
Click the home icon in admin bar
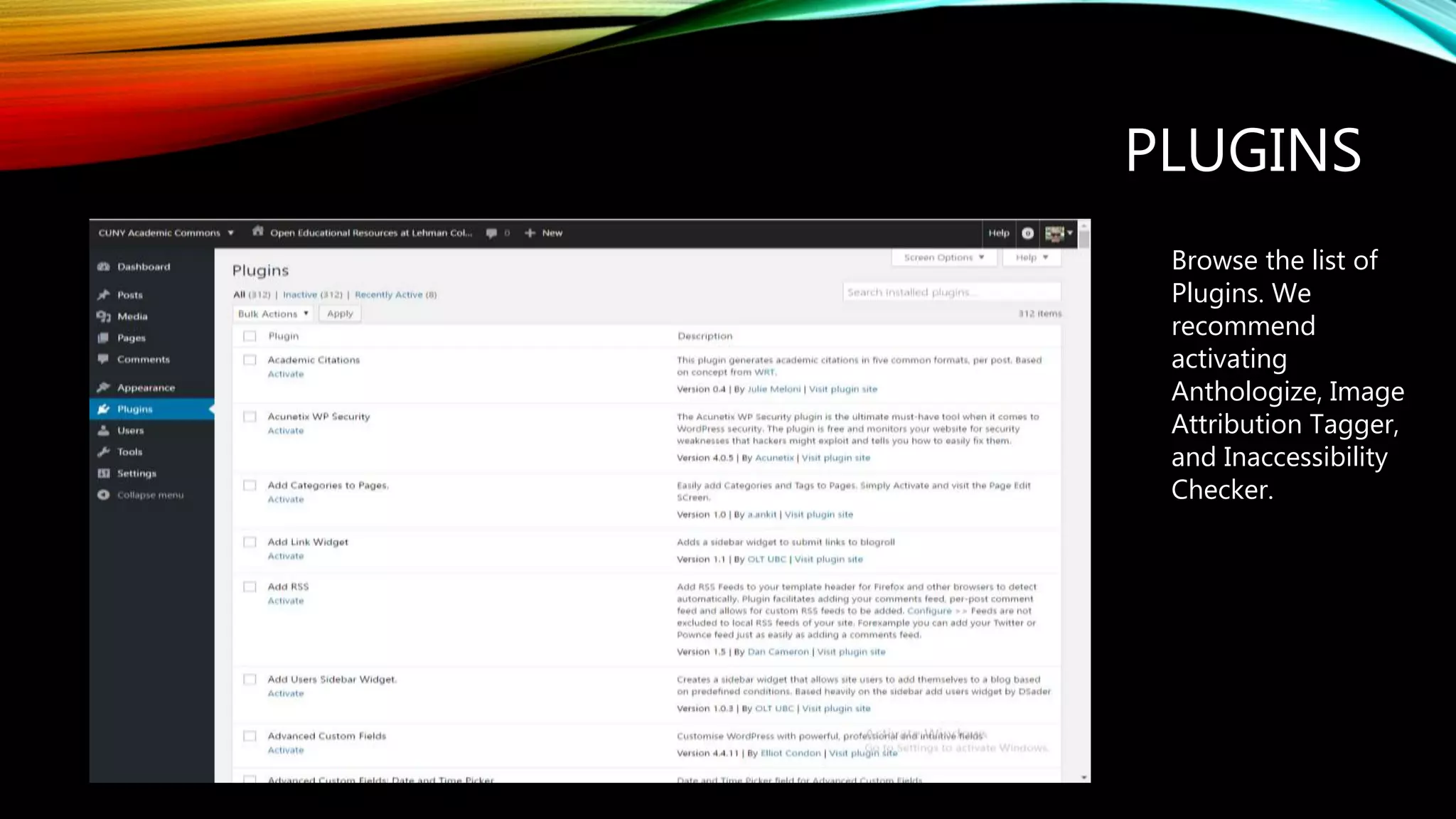point(258,232)
